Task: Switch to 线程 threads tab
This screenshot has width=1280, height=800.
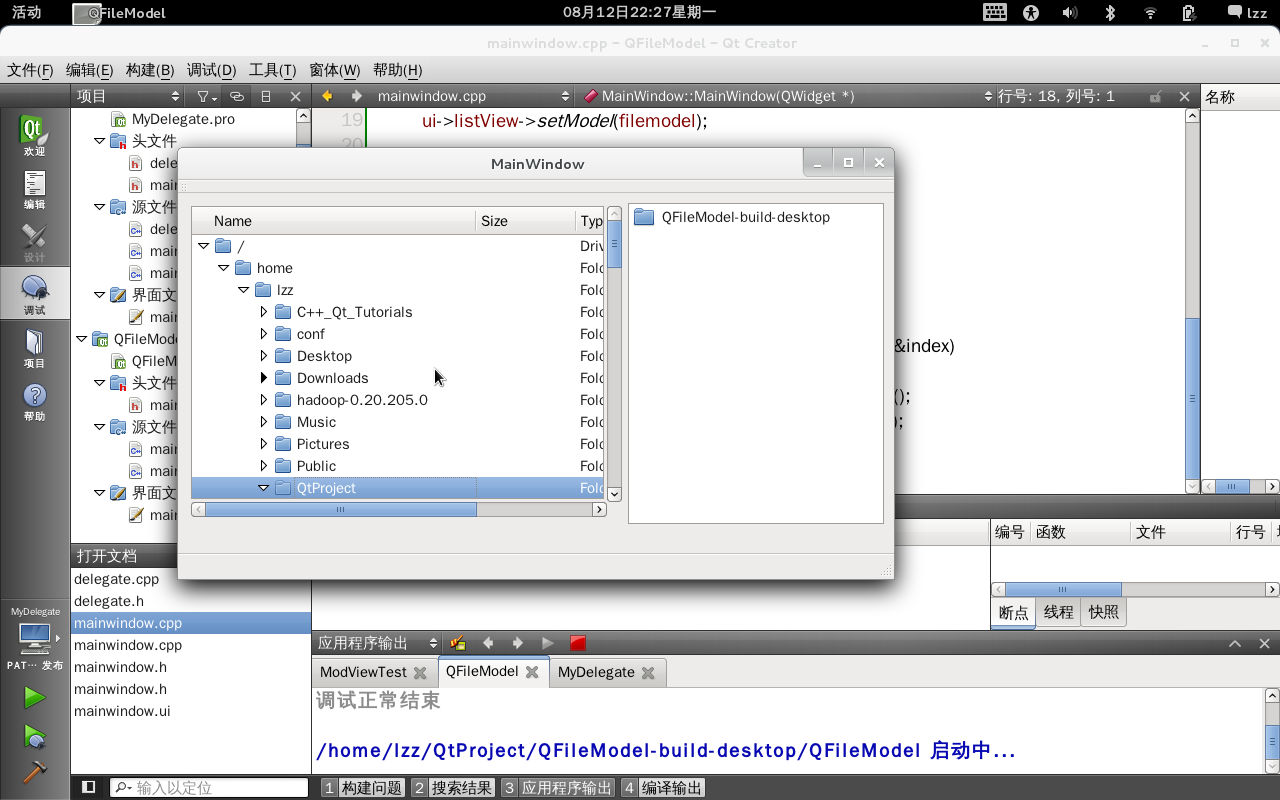Action: click(x=1059, y=612)
